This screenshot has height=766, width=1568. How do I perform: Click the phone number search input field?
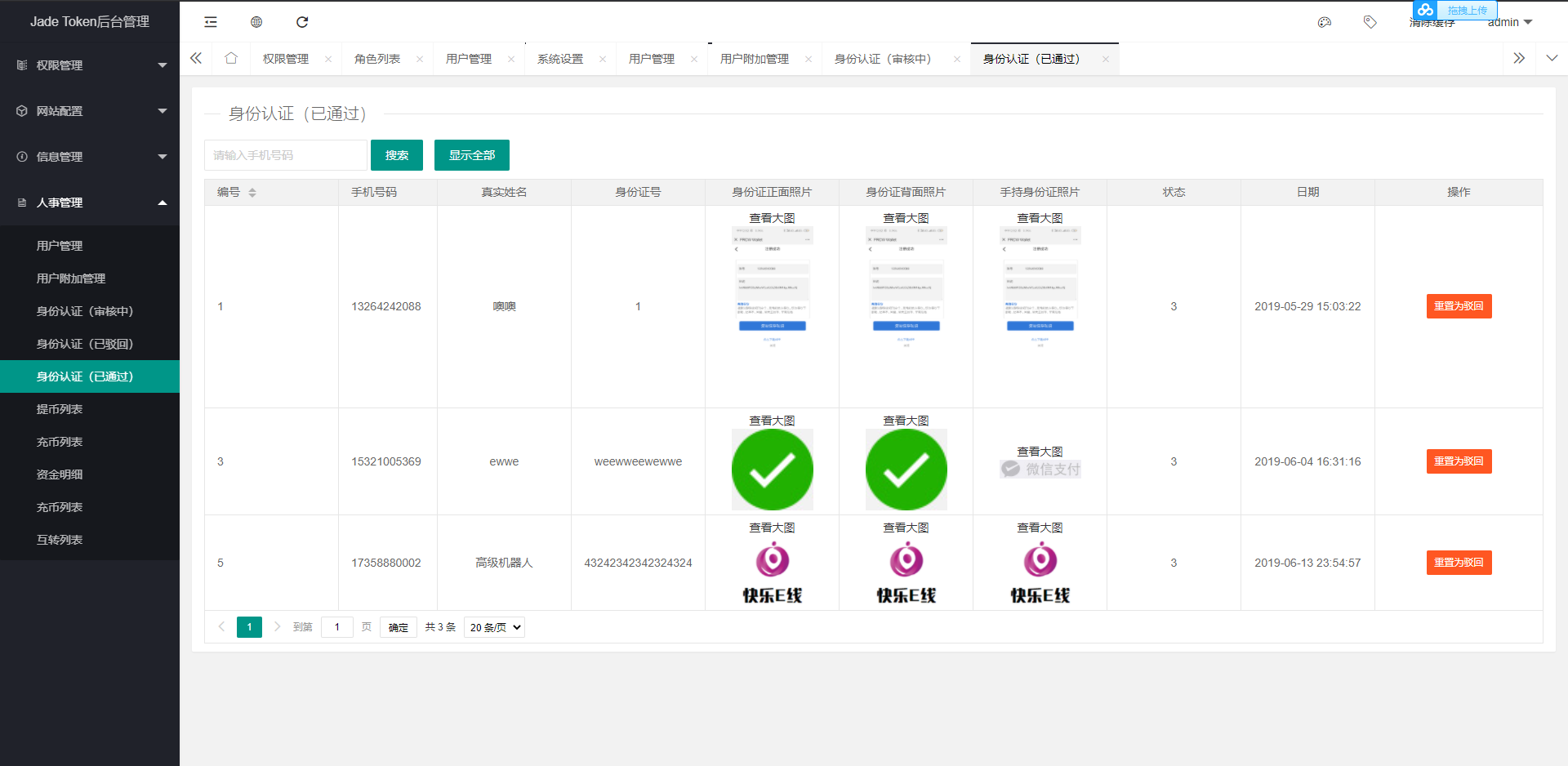tap(286, 154)
